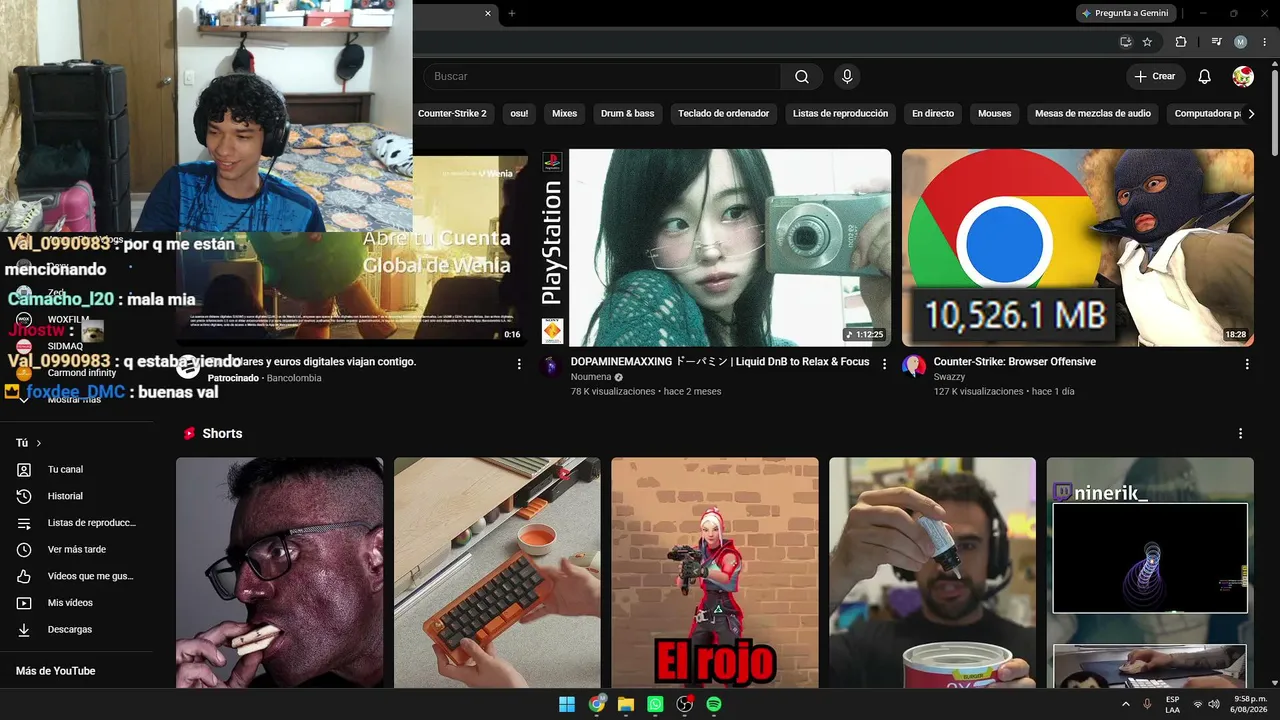This screenshot has height=720, width=1280.
Task: Open the Chrome profile M avatar
Action: click(1241, 42)
